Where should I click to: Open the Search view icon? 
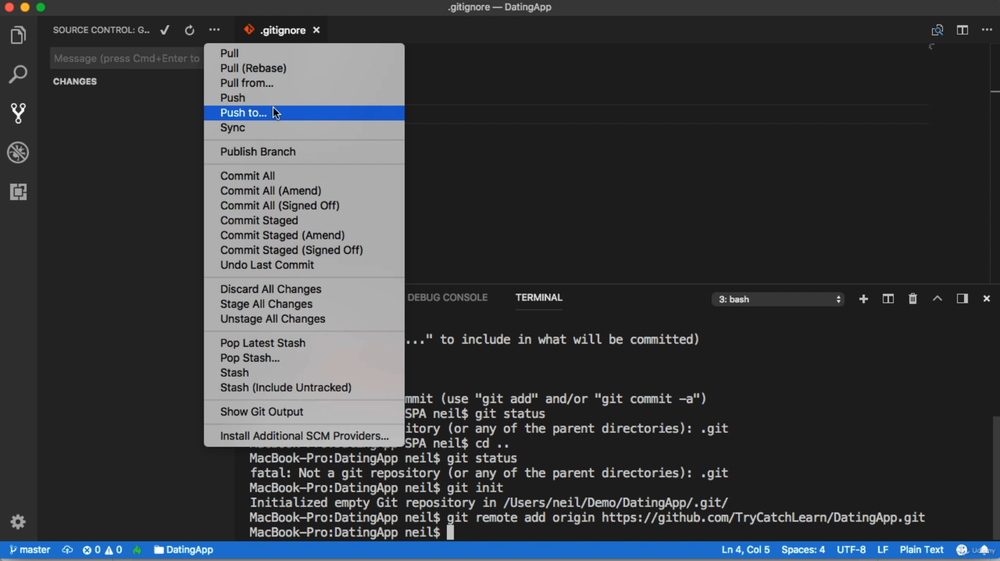click(x=18, y=74)
